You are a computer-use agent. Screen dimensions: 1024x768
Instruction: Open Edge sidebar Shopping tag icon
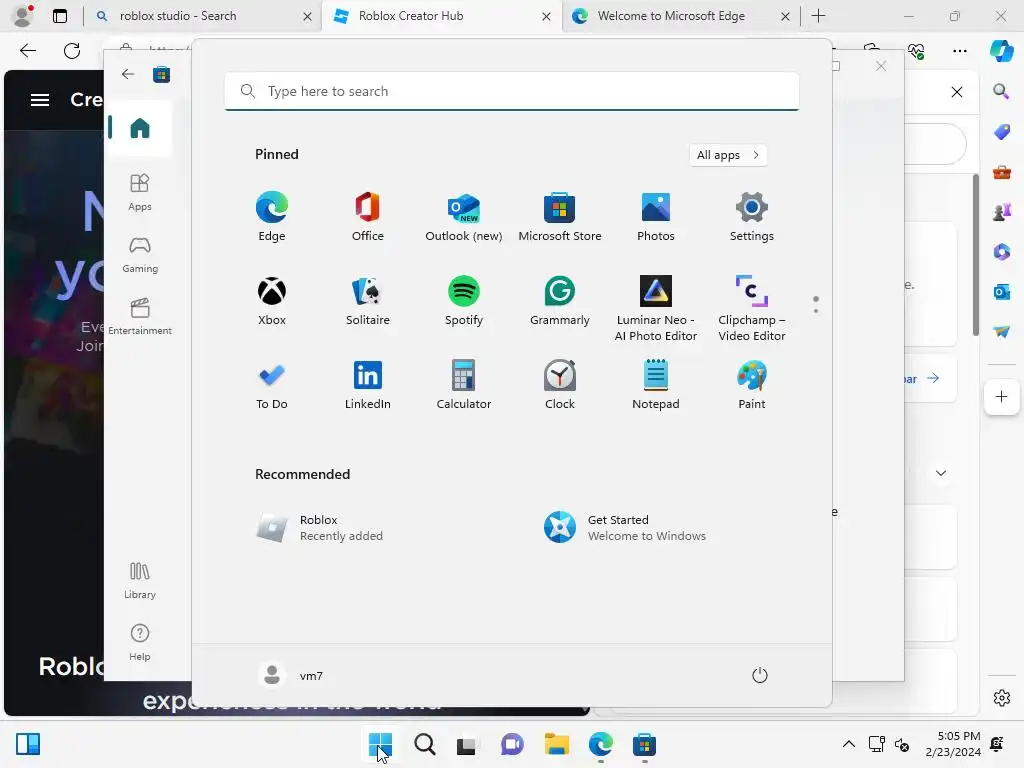click(1002, 131)
